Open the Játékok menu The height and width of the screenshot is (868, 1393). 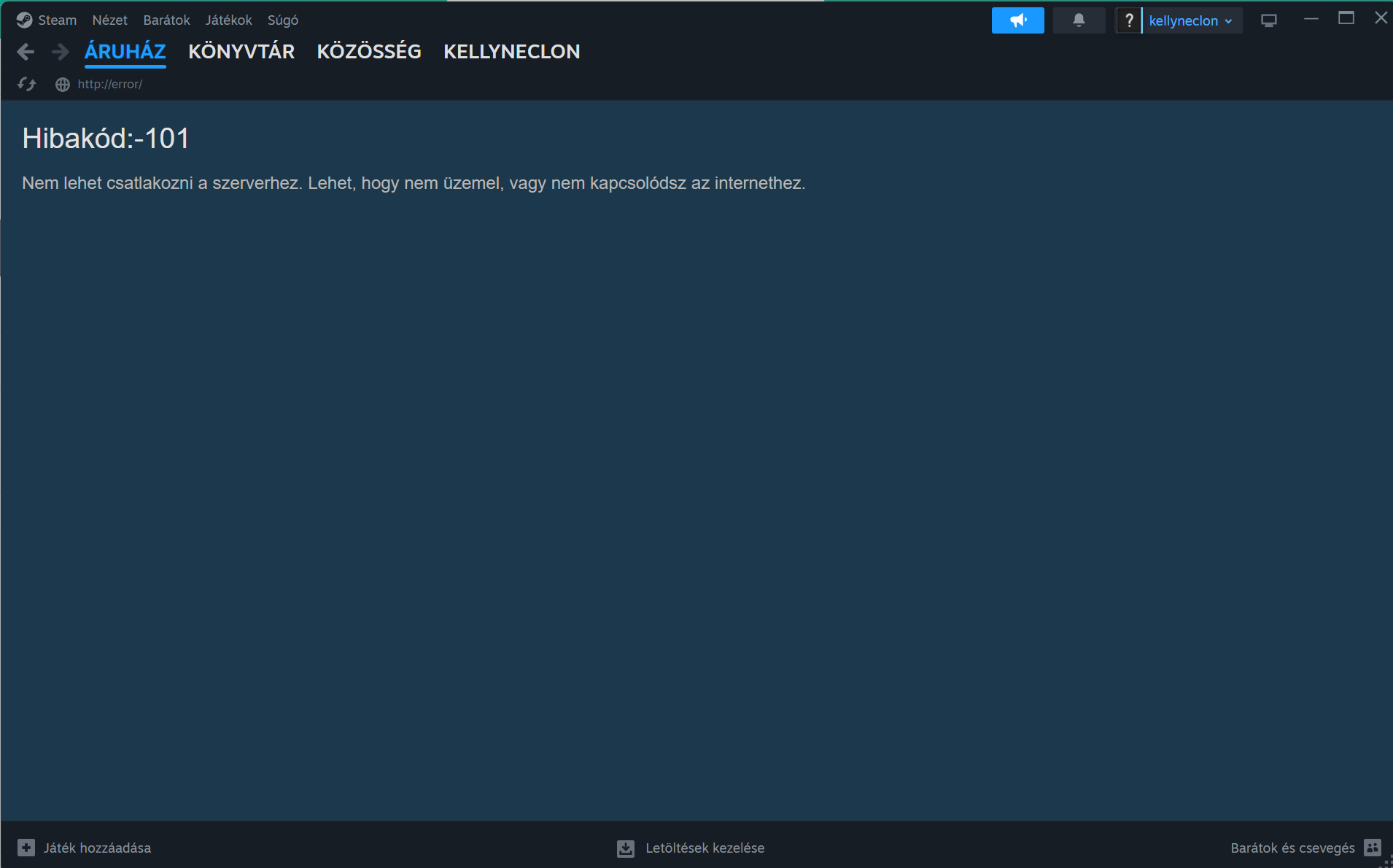click(x=228, y=20)
